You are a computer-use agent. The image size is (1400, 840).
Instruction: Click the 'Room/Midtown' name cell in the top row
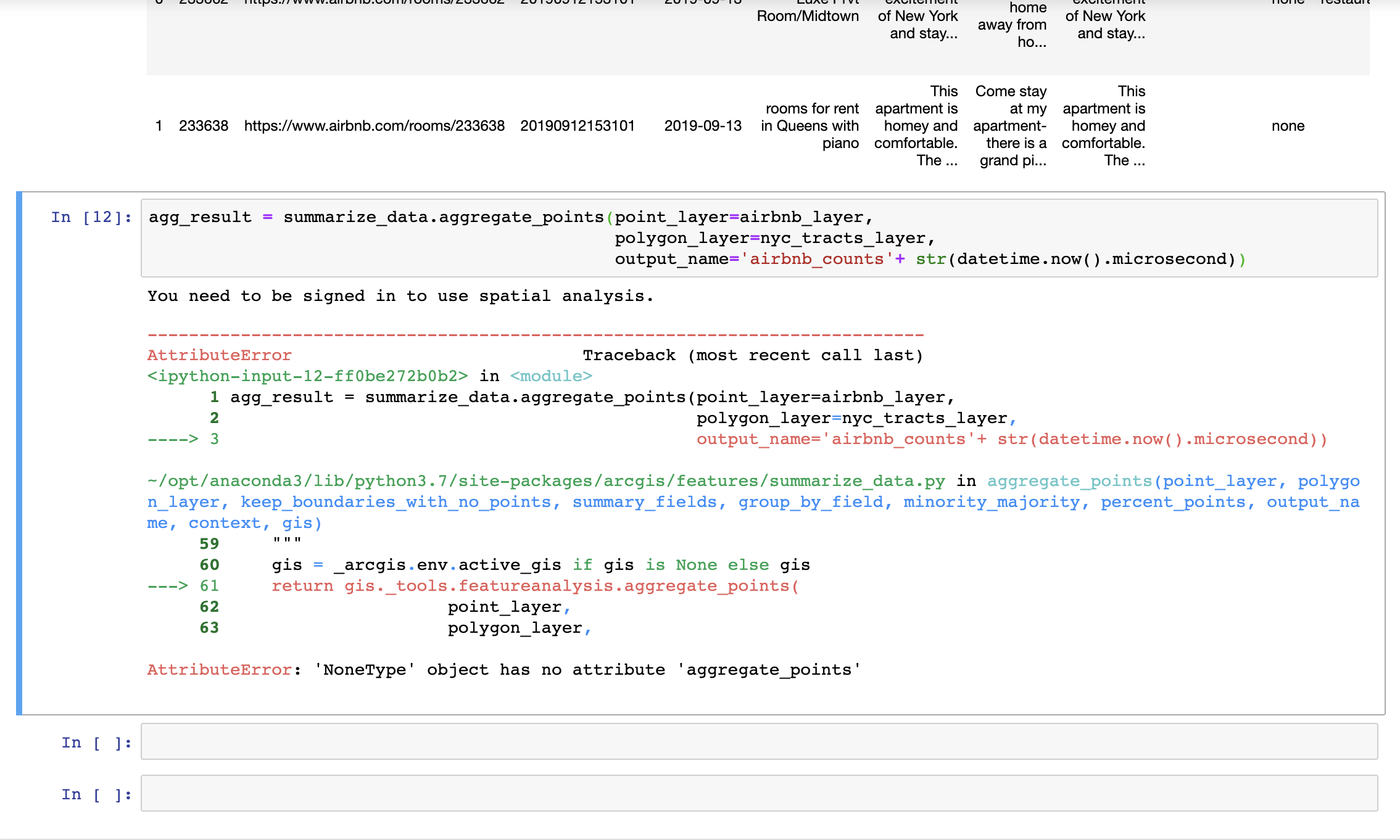808,16
